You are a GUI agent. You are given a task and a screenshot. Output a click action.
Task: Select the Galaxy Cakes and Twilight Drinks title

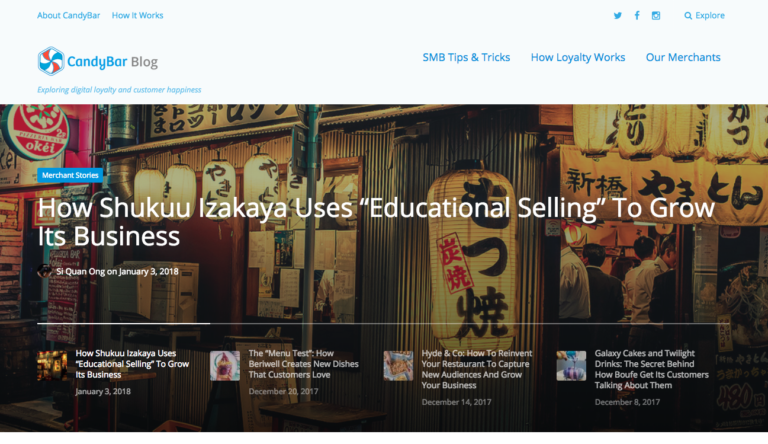(x=651, y=369)
